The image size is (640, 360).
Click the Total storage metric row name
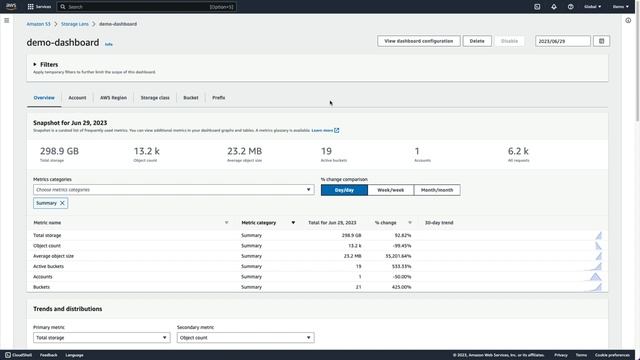[x=47, y=236]
